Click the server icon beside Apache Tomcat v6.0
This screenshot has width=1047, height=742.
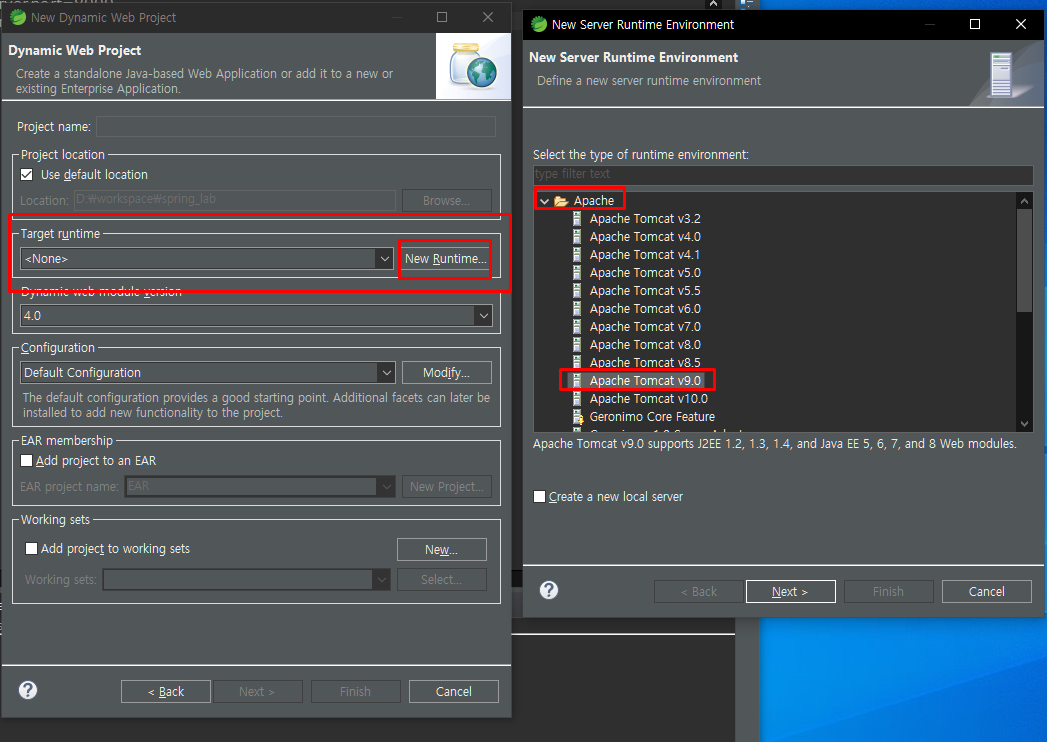point(577,309)
